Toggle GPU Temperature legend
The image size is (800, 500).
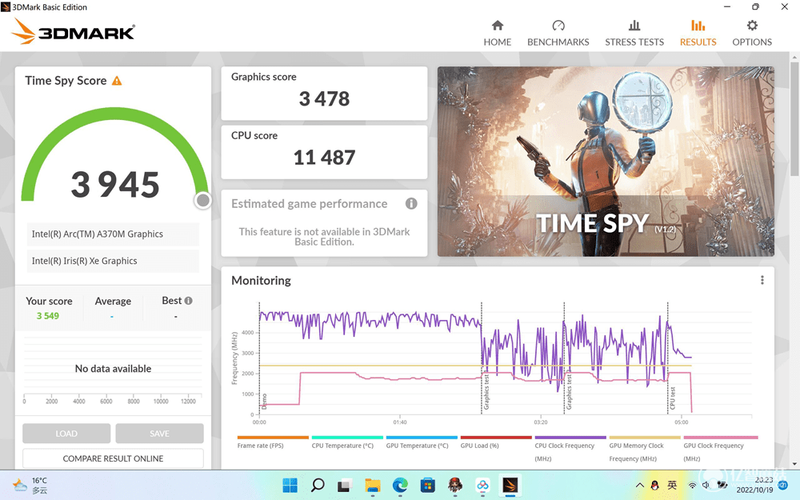421,442
